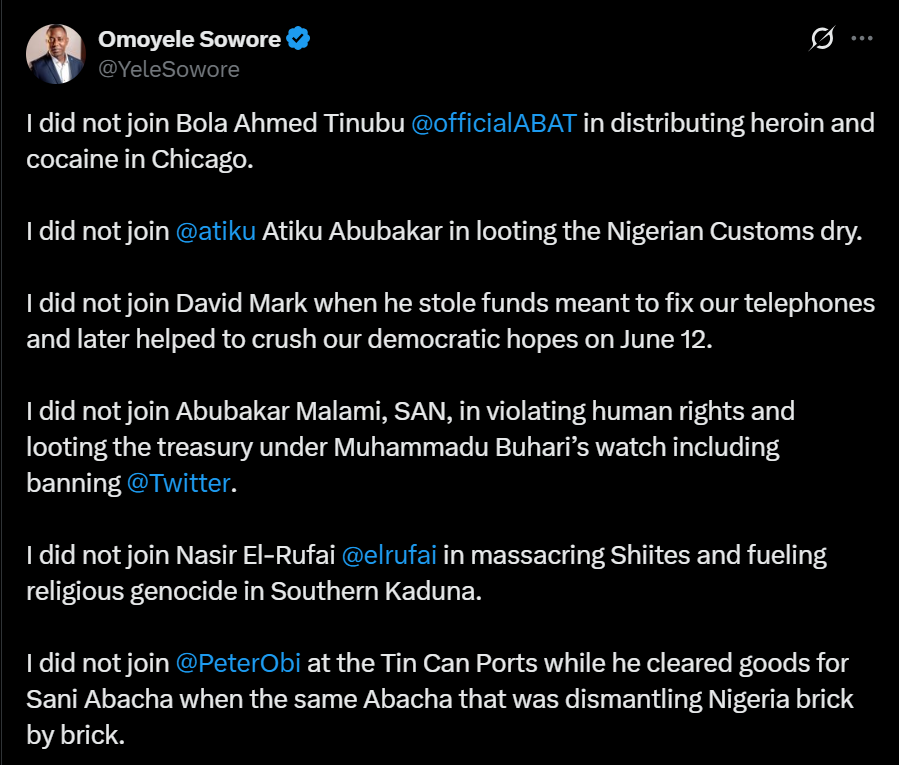This screenshot has width=899, height=765.
Task: Select the Abubakar Malami, SAN paragraph
Action: (x=411, y=447)
